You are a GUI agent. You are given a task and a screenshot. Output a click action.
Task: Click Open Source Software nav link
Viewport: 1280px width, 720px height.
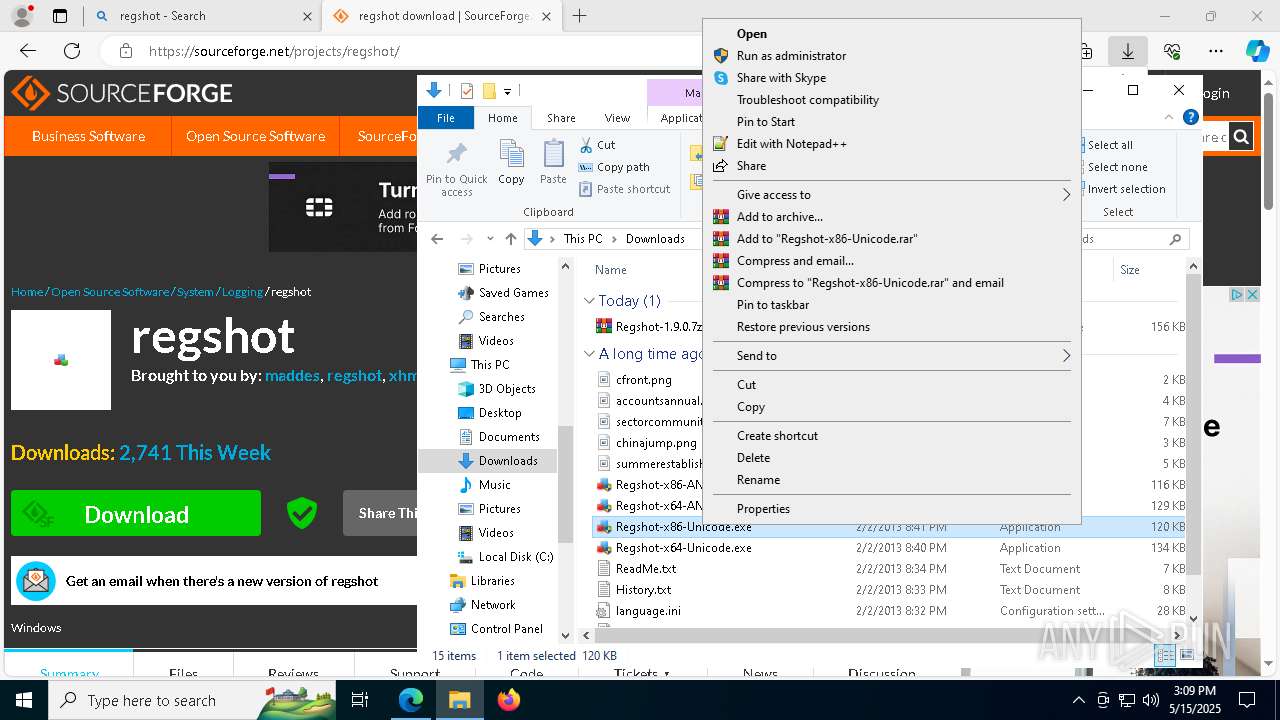(255, 136)
